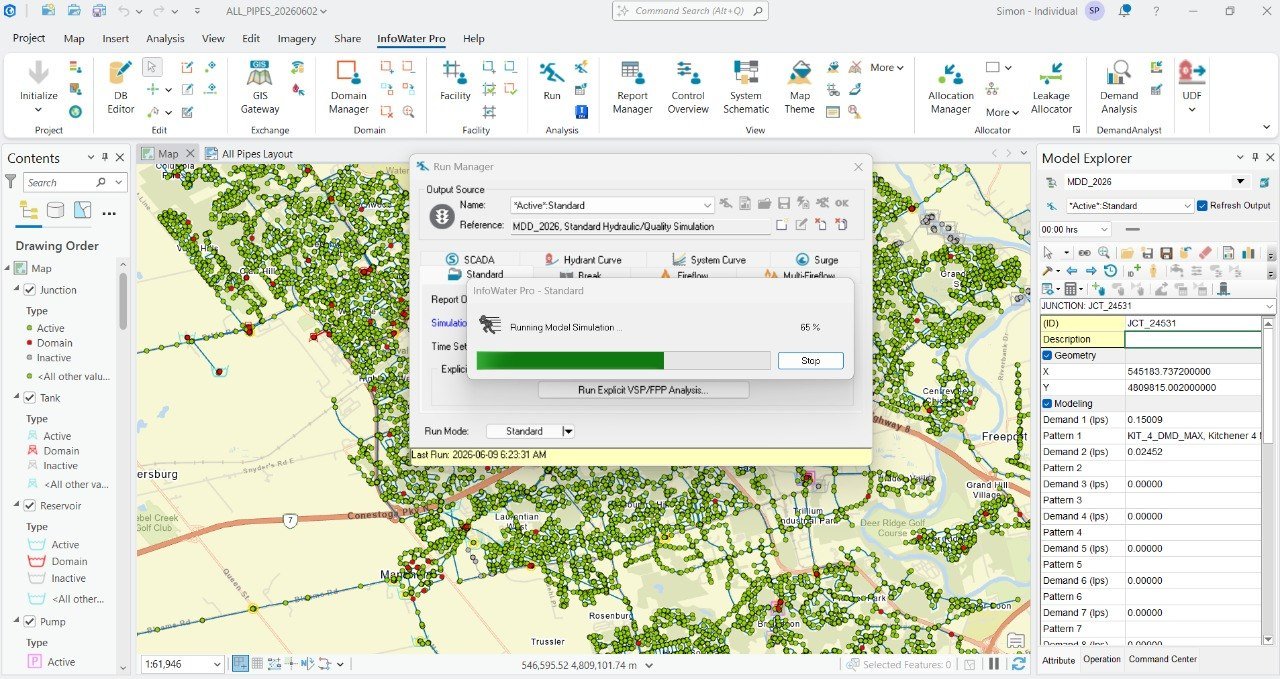Click the Demand 1 (lps) value 0.15009
1280x679 pixels.
click(x=1193, y=419)
